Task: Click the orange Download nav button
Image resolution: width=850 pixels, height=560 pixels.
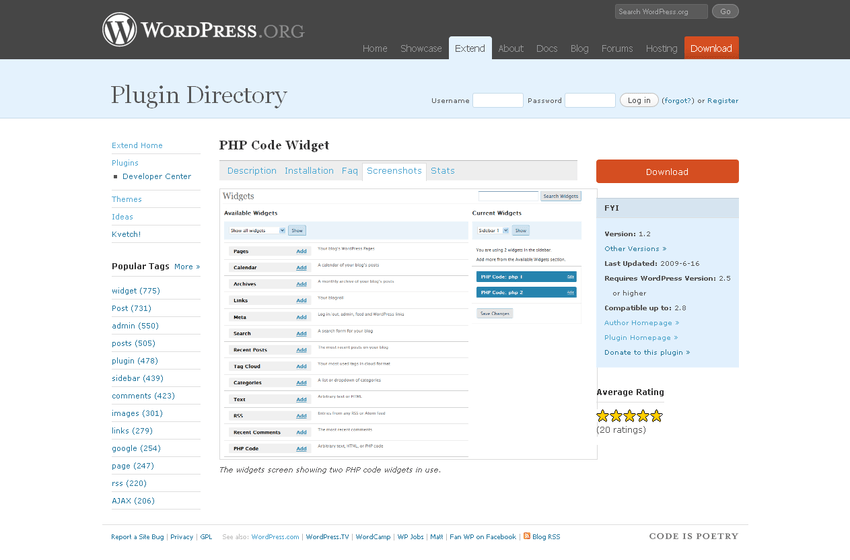Action: pyautogui.click(x=711, y=48)
